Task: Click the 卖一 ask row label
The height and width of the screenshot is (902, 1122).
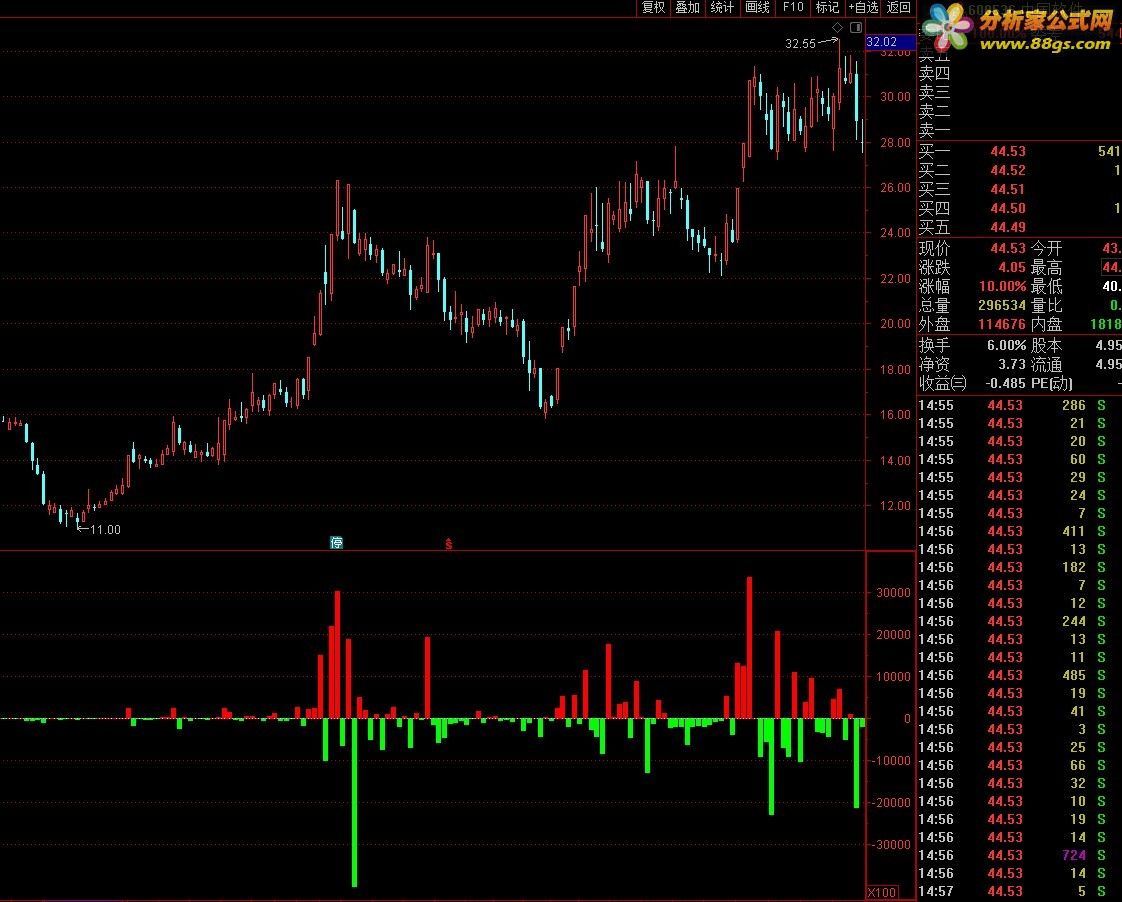Action: (x=935, y=131)
